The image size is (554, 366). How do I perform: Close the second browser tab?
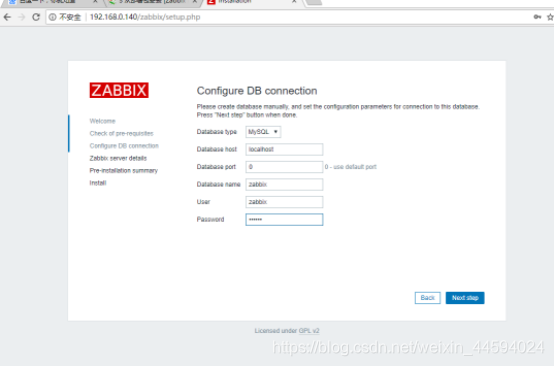194,2
